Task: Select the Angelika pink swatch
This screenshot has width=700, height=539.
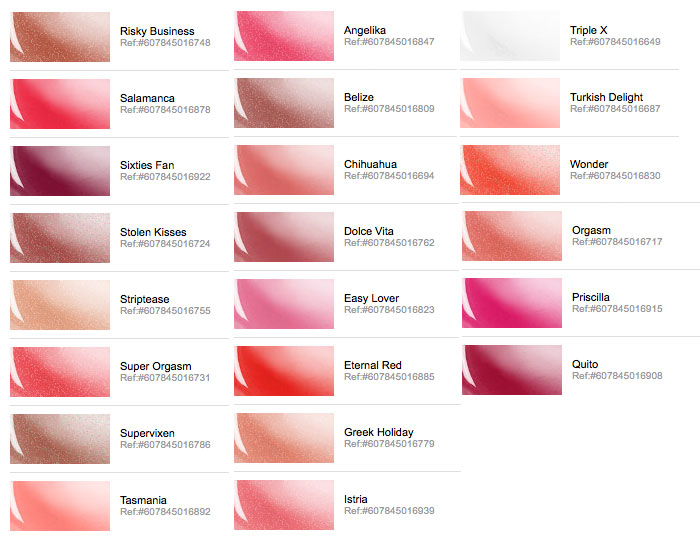Action: (x=284, y=36)
